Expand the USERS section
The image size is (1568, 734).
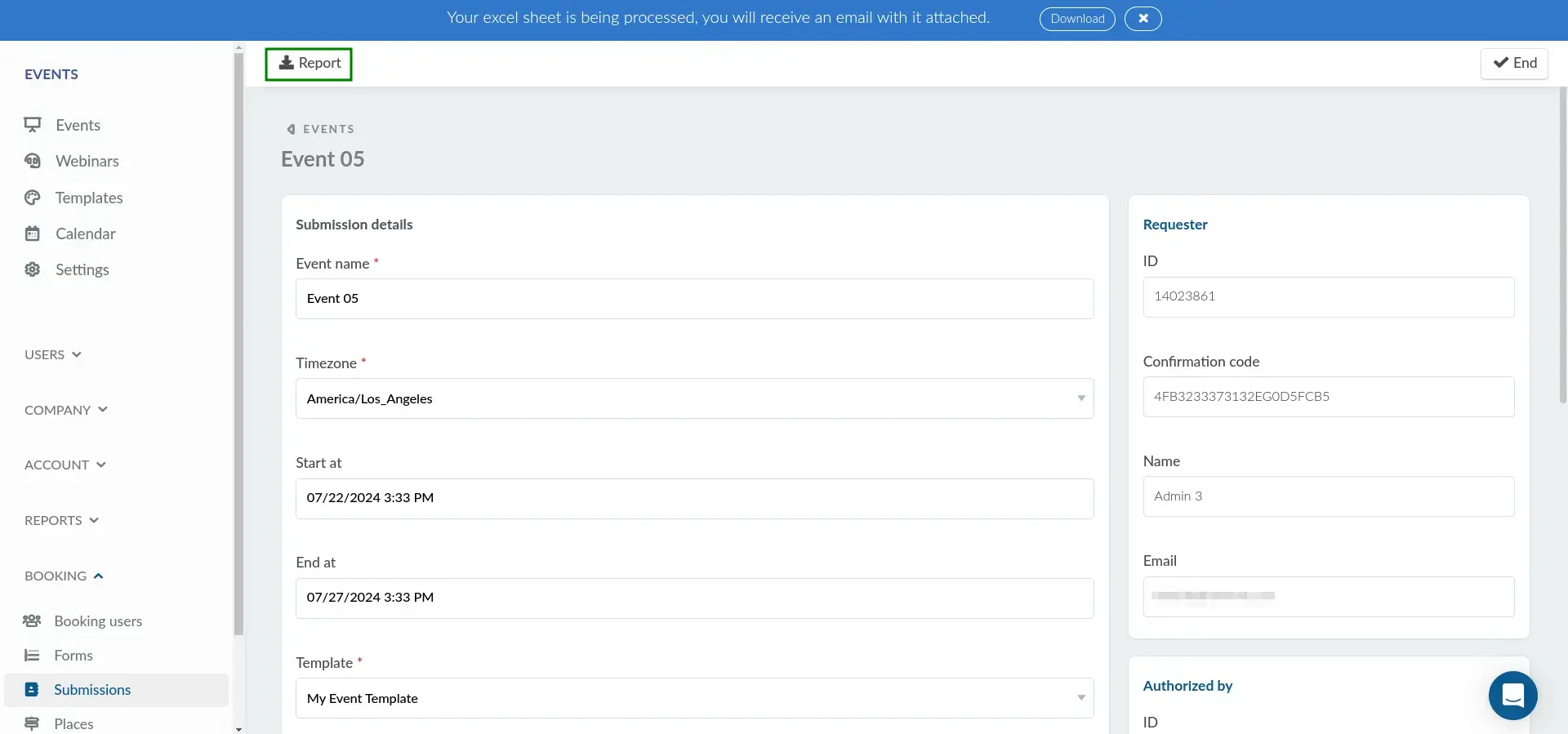[x=53, y=354]
